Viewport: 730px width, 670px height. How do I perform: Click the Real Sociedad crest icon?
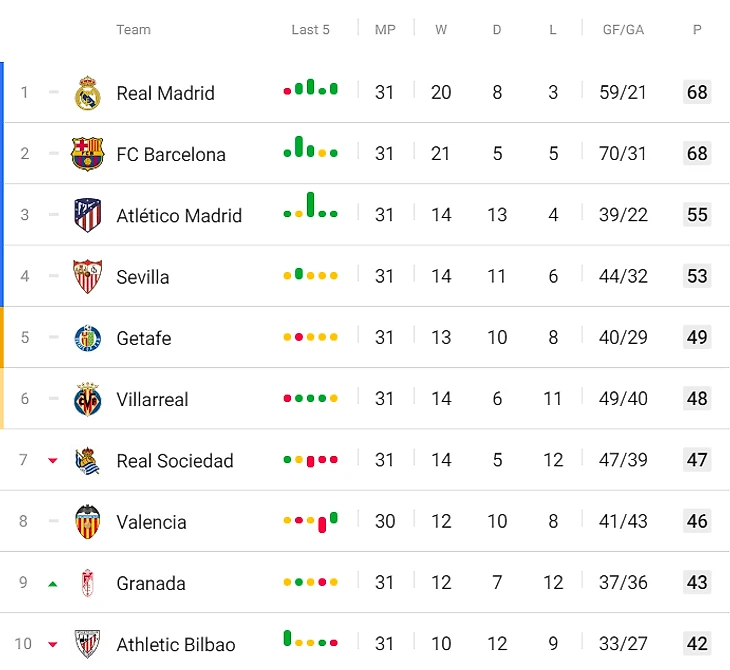click(88, 460)
